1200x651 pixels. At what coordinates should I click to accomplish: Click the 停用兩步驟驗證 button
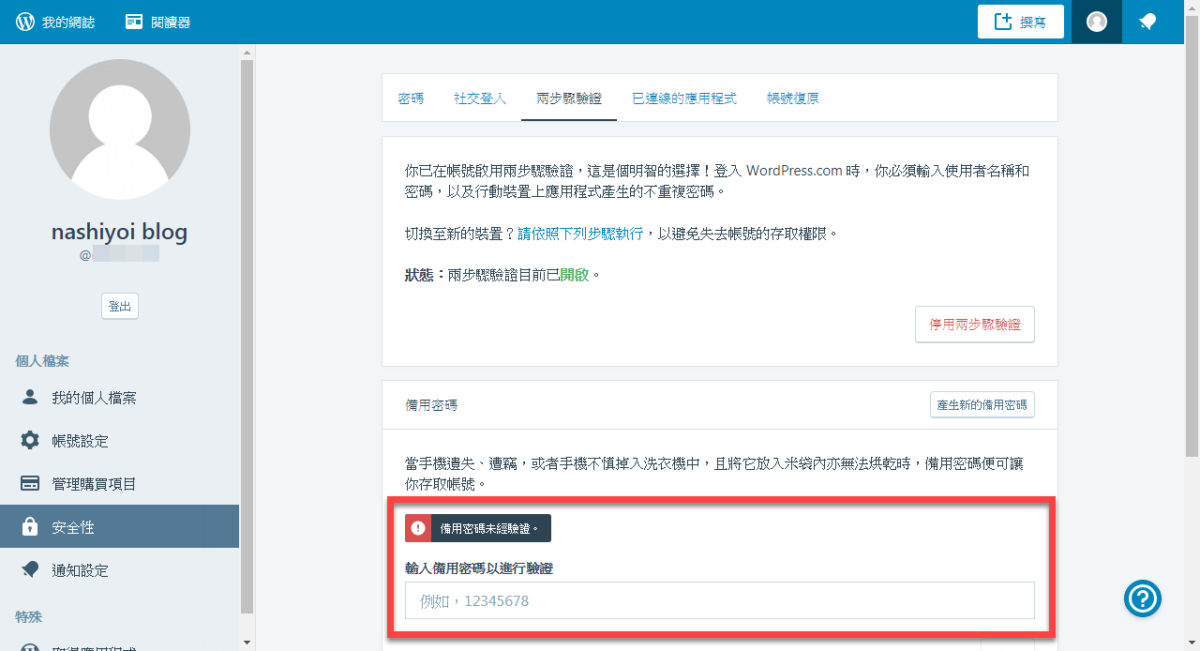(x=975, y=325)
